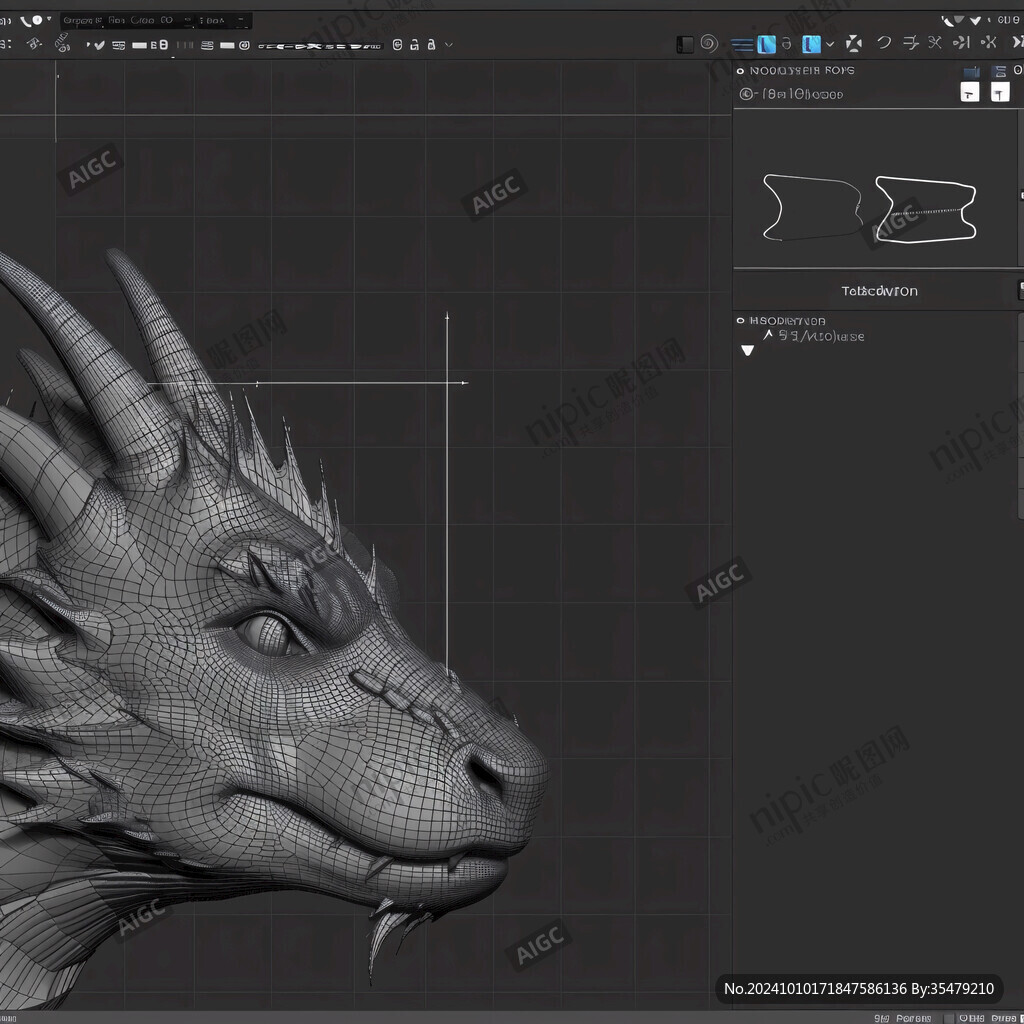Screen dimensions: 1024x1024
Task: Click the blue horizontal lines icon
Action: [742, 44]
